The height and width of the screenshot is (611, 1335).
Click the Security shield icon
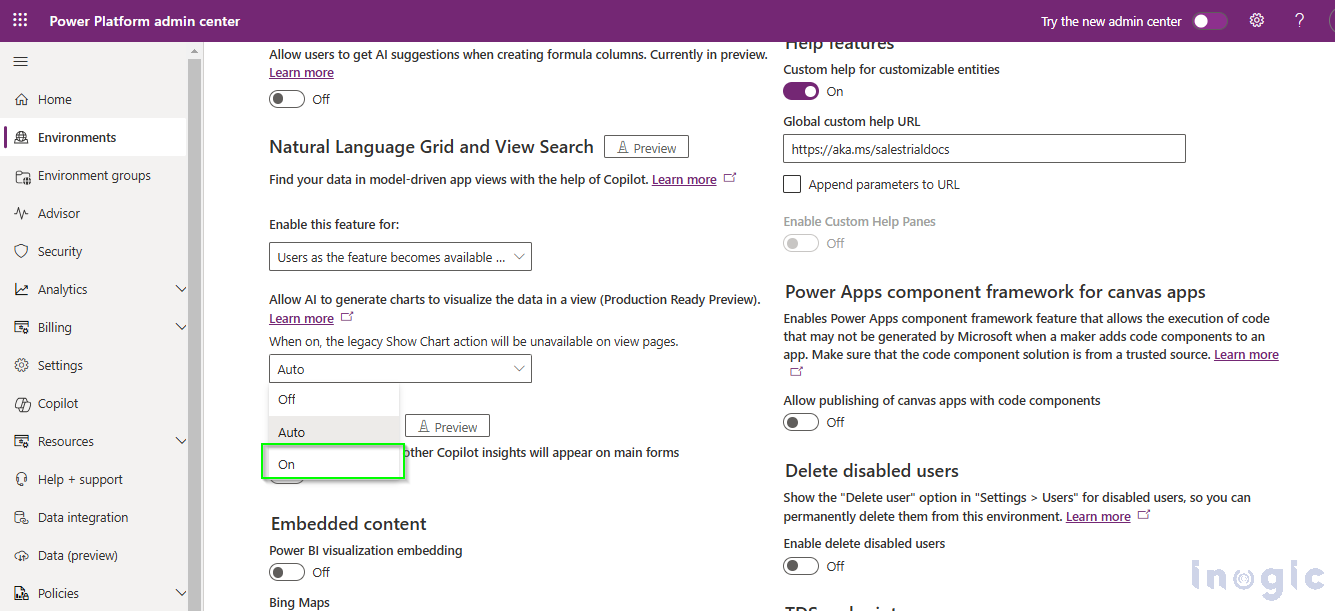21,252
